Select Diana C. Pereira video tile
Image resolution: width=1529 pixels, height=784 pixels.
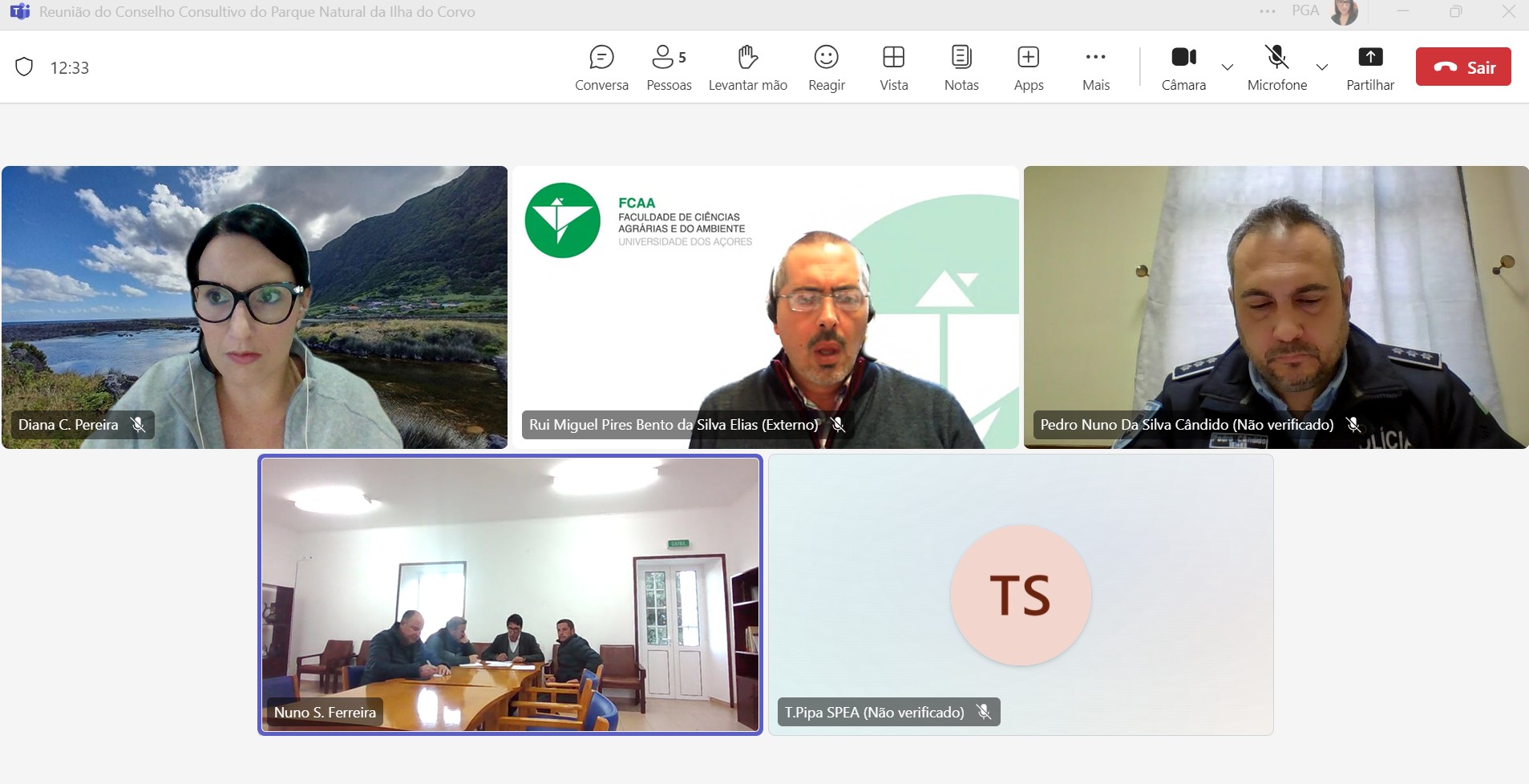tap(254, 307)
